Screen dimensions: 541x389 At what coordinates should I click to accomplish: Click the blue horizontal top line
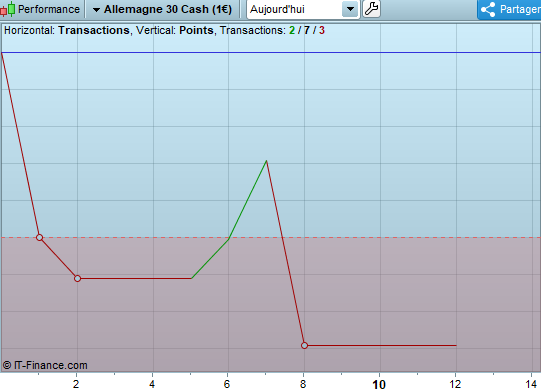tap(270, 52)
